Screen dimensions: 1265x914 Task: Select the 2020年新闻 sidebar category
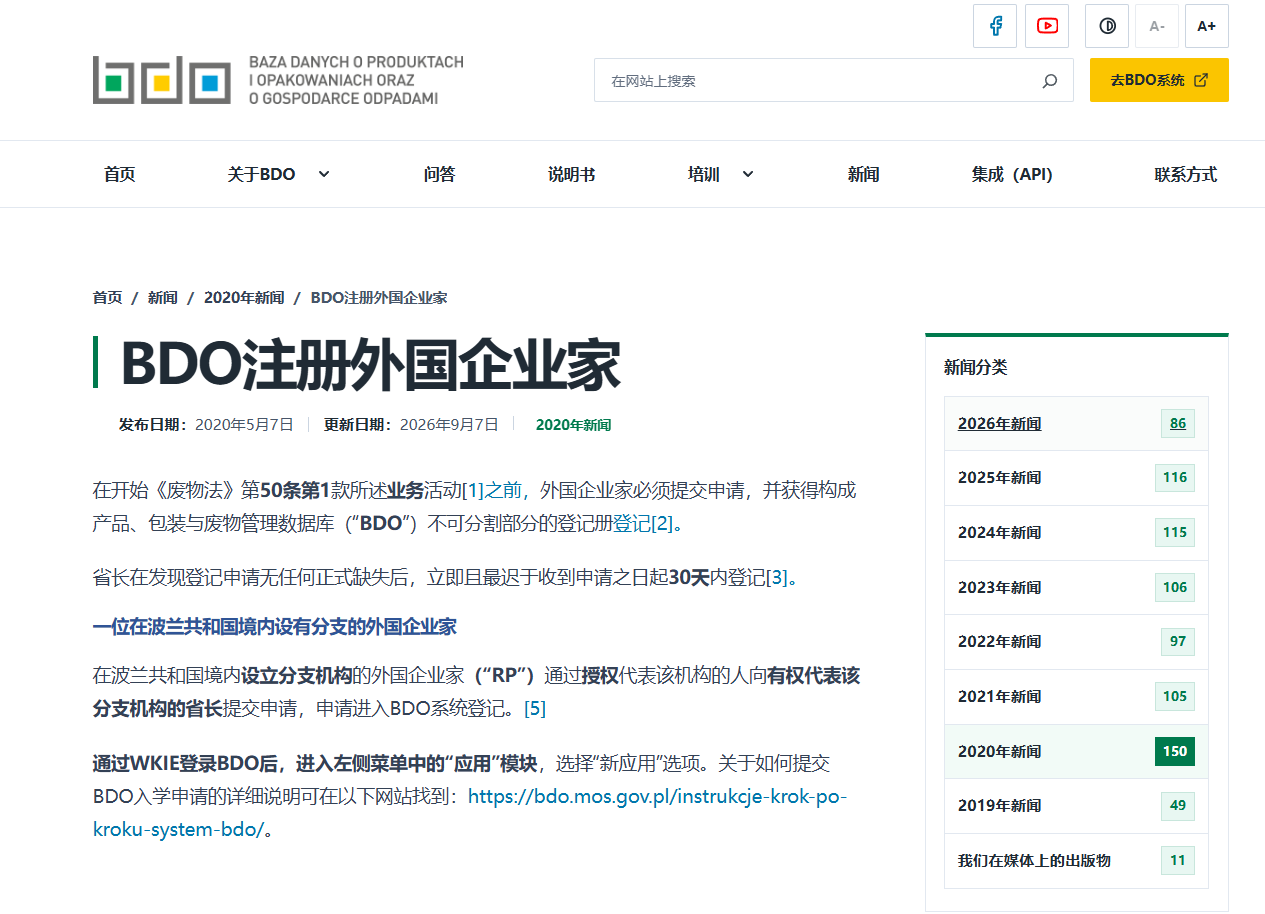point(1076,752)
